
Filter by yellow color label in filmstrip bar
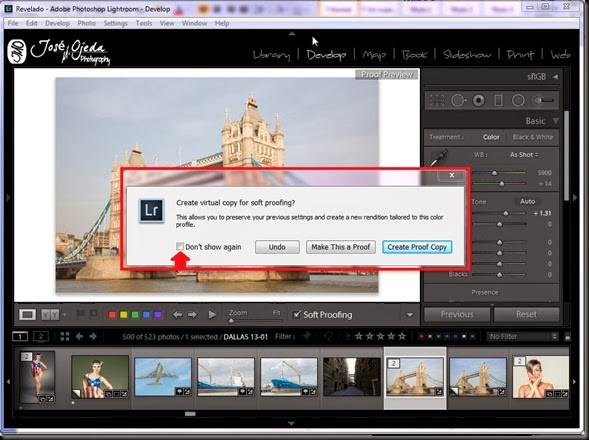click(430, 336)
